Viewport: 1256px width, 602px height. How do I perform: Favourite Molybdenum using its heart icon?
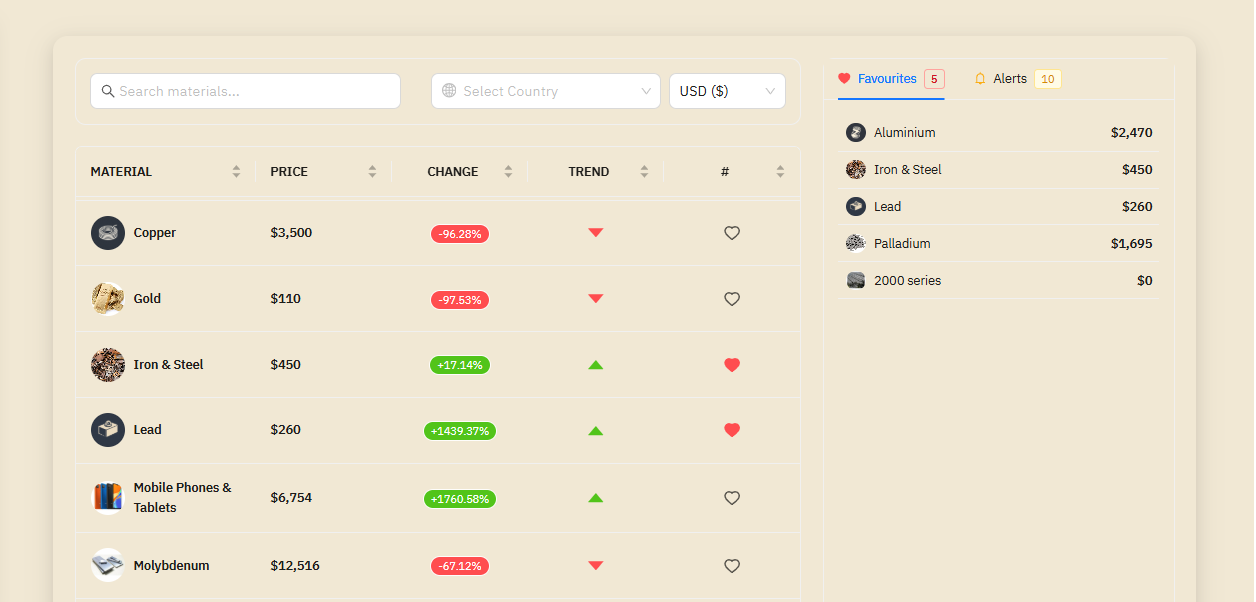[x=732, y=566]
